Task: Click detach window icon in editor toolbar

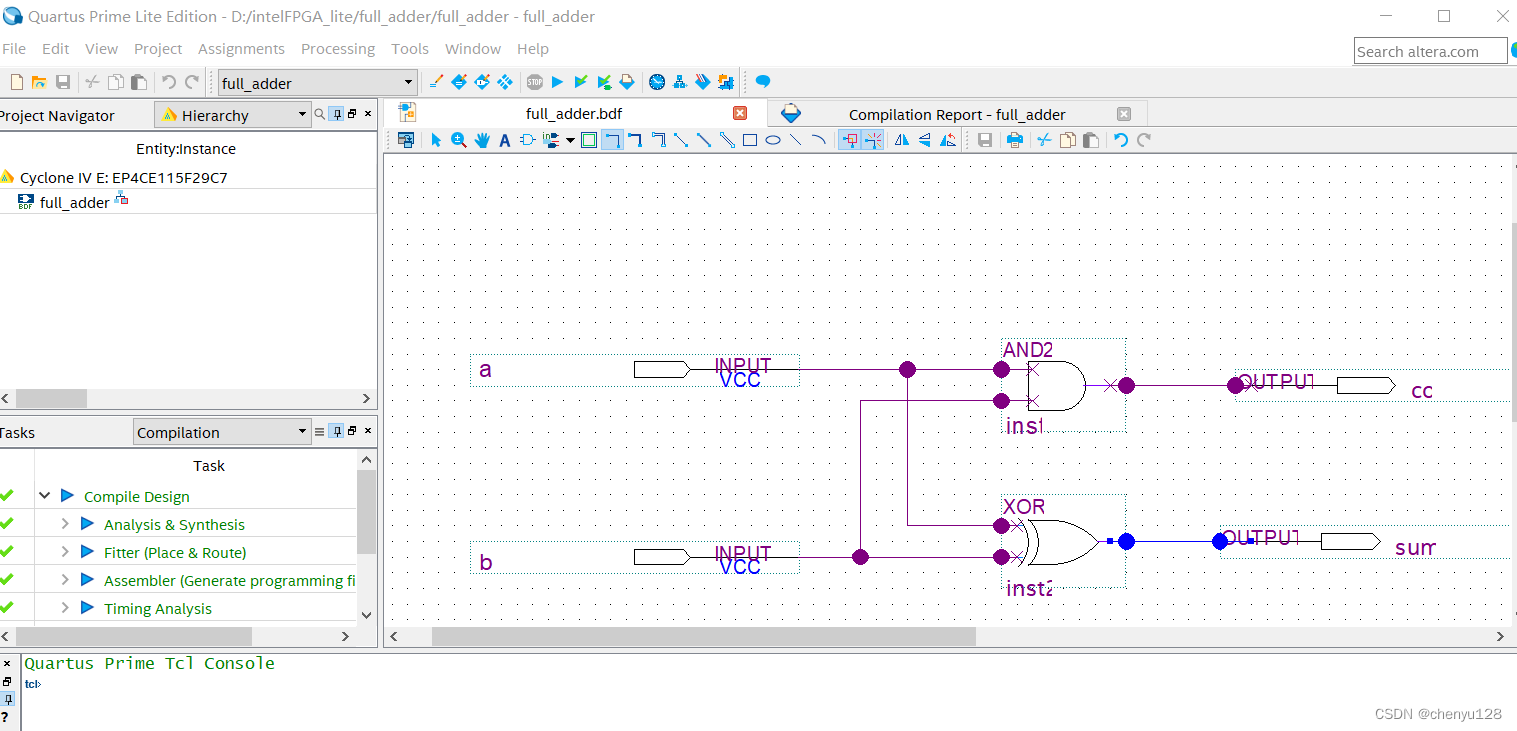Action: pos(406,140)
